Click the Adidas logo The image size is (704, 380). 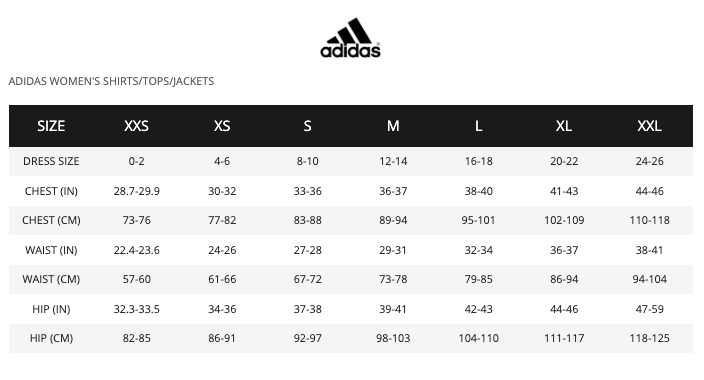(x=350, y=38)
